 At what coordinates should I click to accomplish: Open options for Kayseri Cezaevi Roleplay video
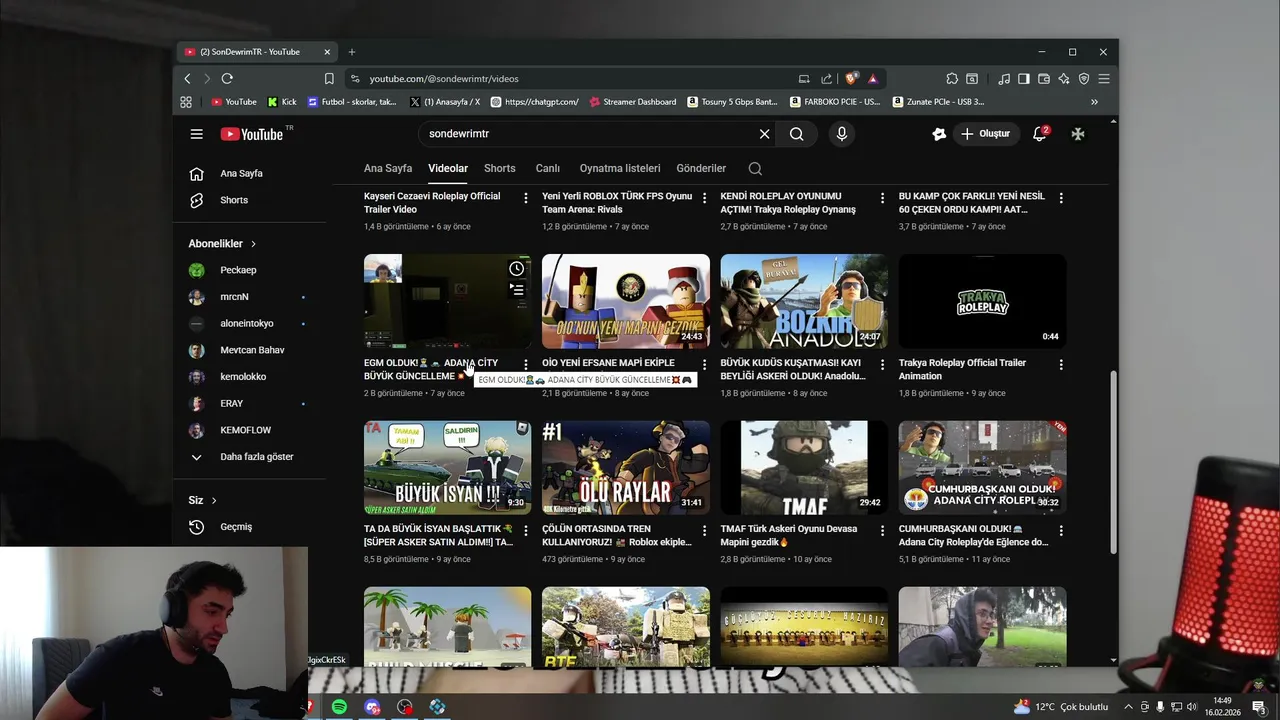(526, 198)
